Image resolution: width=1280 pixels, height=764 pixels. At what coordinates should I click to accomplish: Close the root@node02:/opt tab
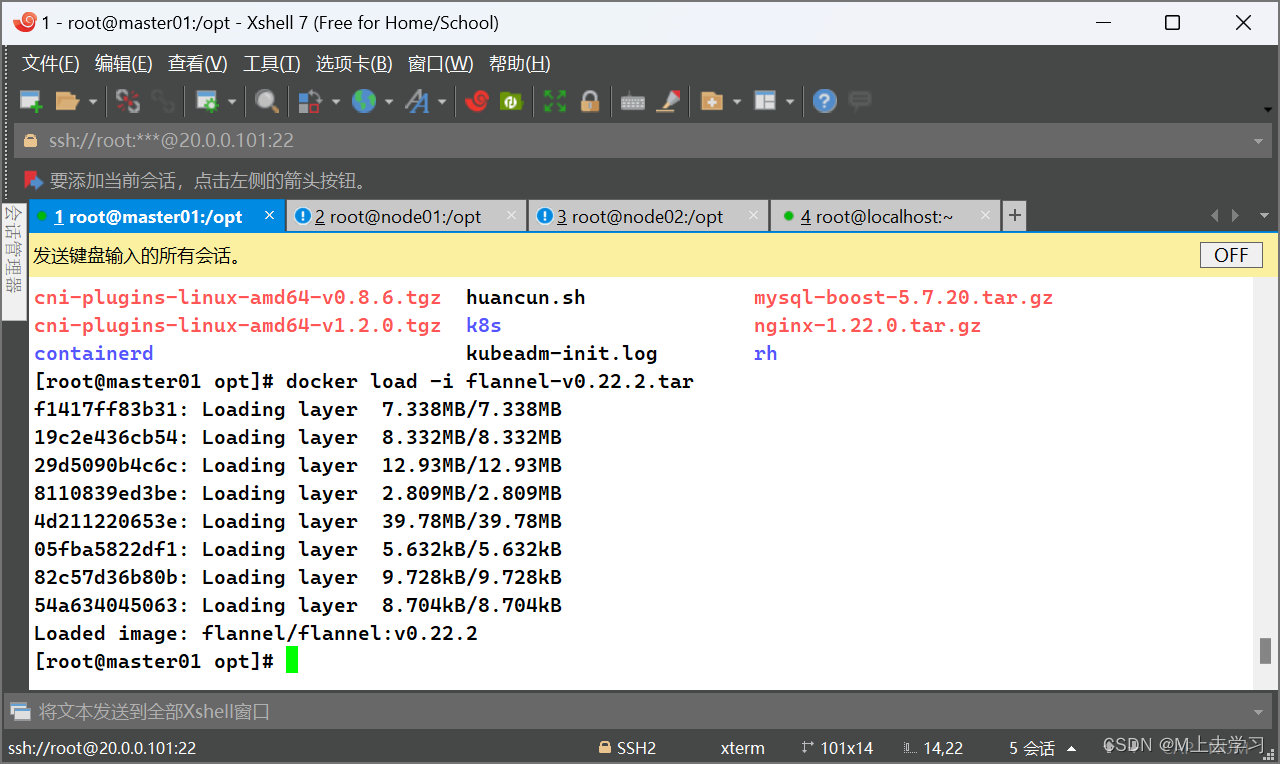[753, 215]
